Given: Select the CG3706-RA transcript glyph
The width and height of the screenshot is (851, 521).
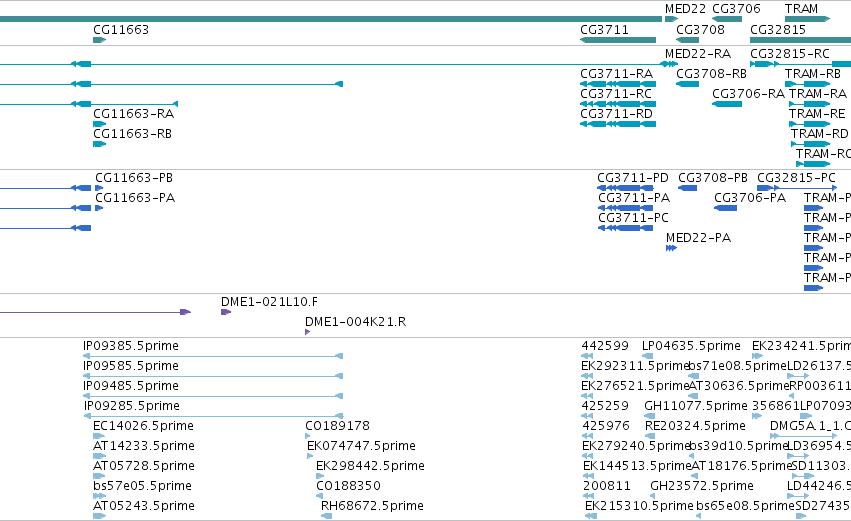Looking at the screenshot, I should click(727, 104).
